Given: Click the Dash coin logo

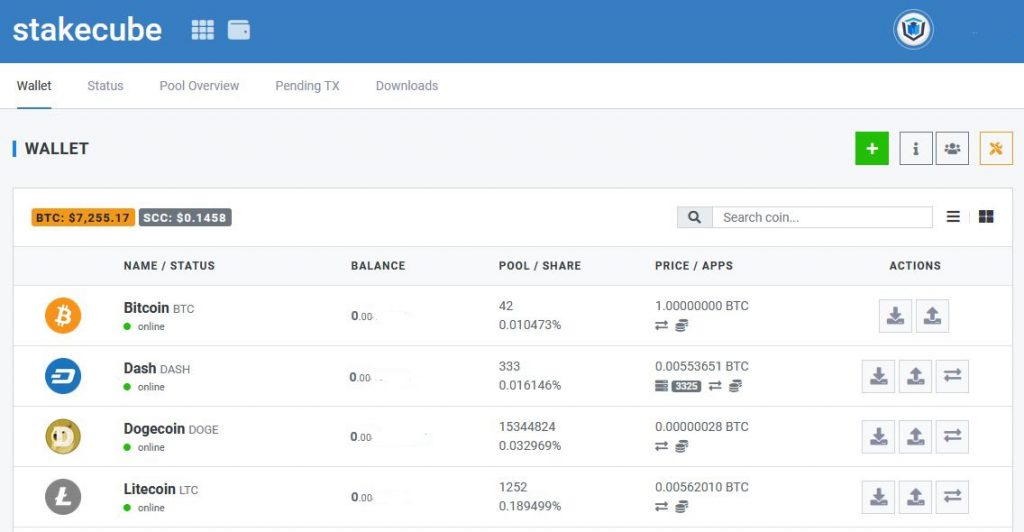Looking at the screenshot, I should [63, 376].
